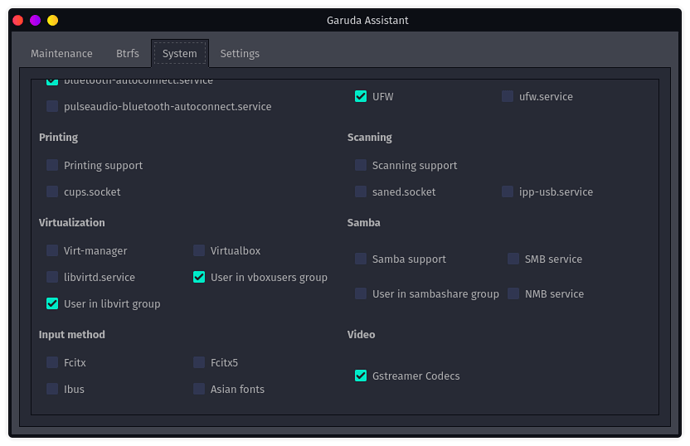Open the Maintenance tab
Image resolution: width=690 pixels, height=446 pixels.
click(x=61, y=54)
